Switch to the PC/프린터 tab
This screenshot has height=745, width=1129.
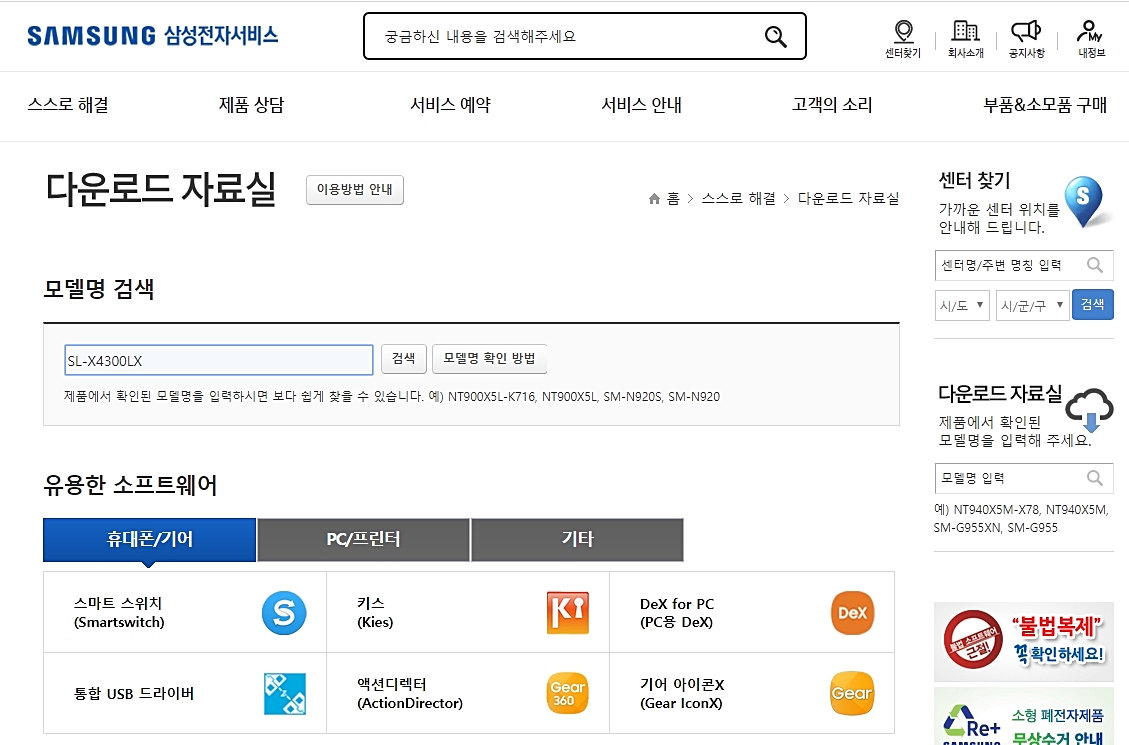tap(364, 539)
